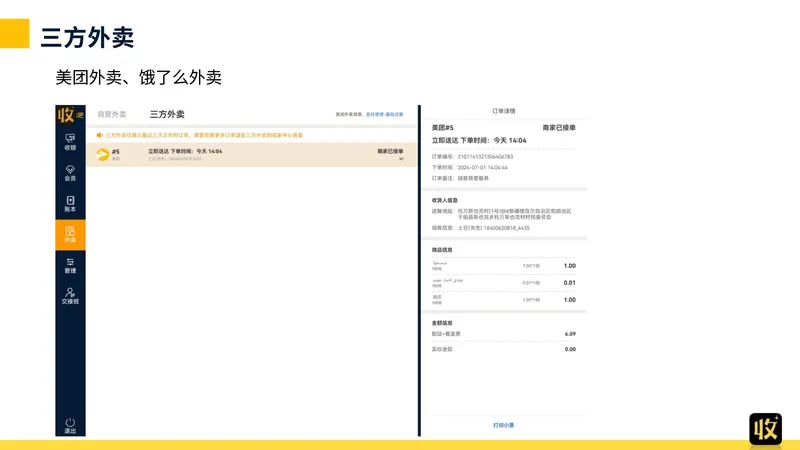Click the 订单详情 panel header

[x=504, y=111]
